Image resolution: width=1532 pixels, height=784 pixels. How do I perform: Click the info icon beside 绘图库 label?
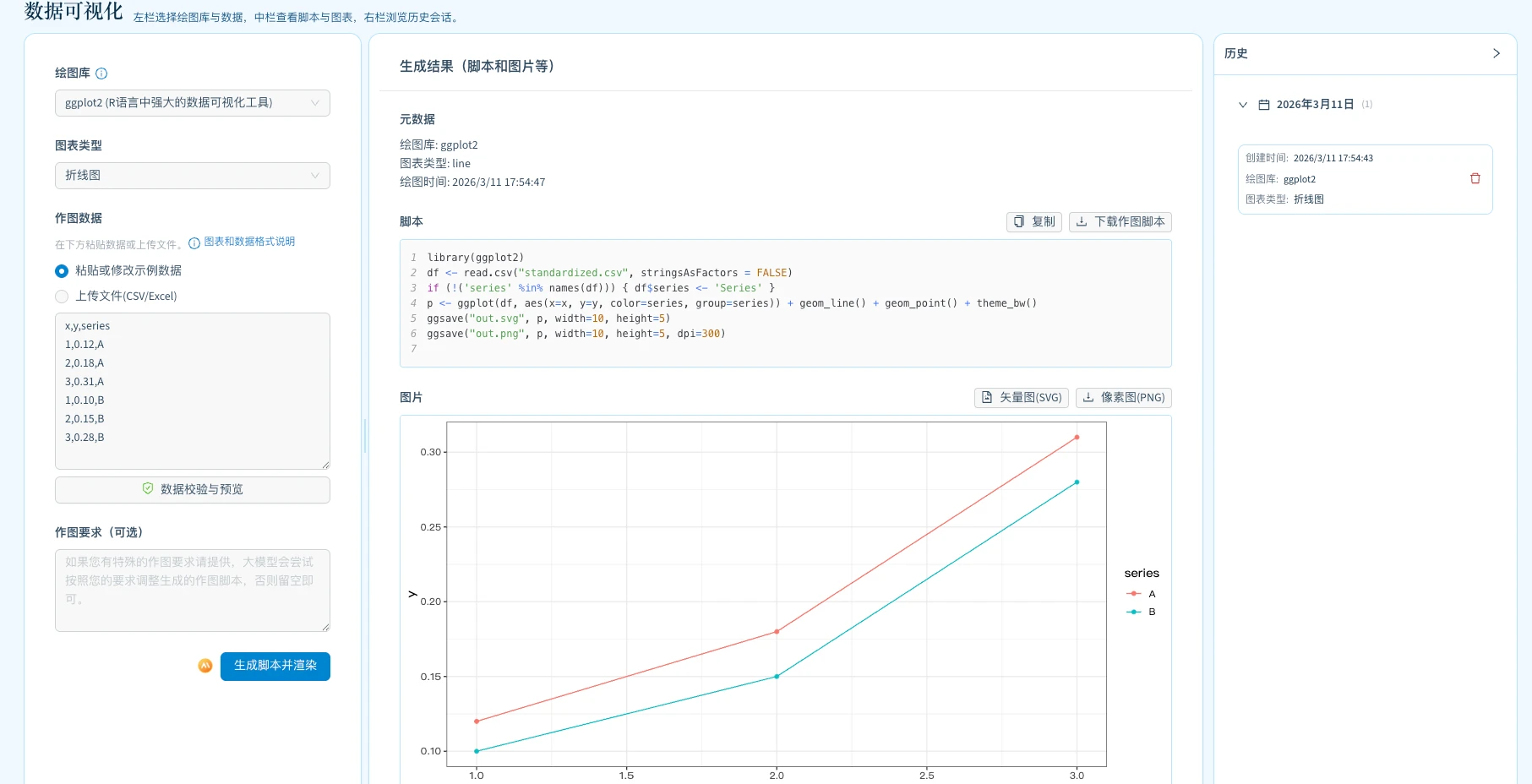[101, 73]
